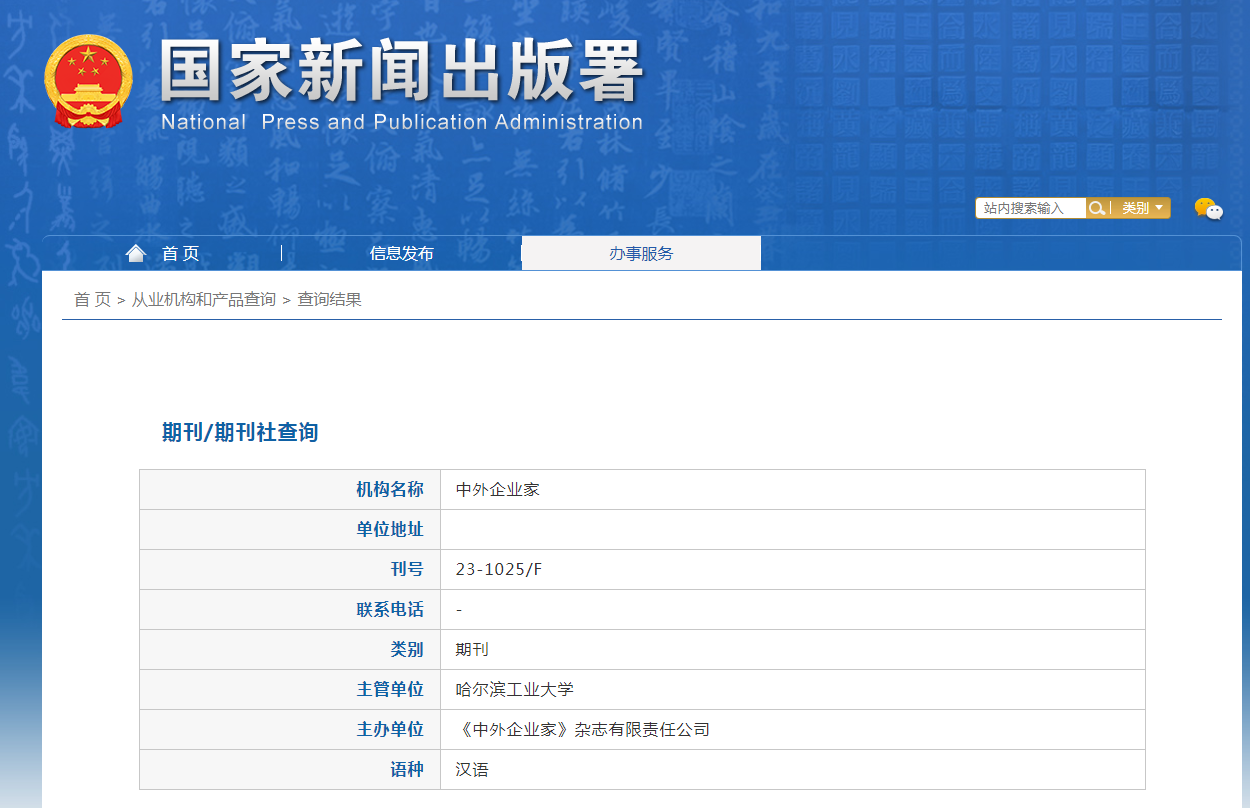This screenshot has height=808, width=1250.
Task: Click the national emblem logo
Action: [88, 81]
